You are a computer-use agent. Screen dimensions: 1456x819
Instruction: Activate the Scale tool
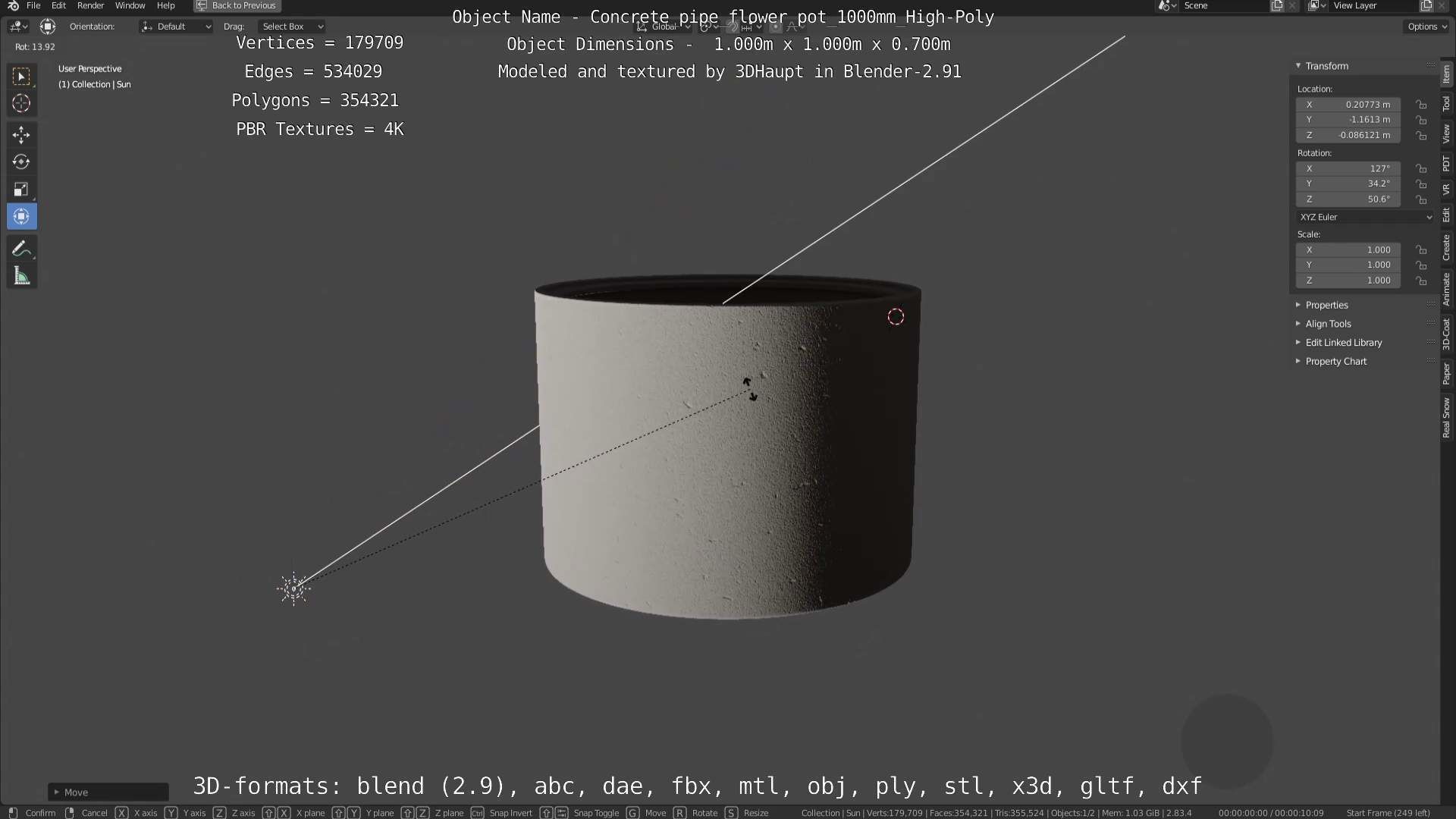(x=21, y=190)
